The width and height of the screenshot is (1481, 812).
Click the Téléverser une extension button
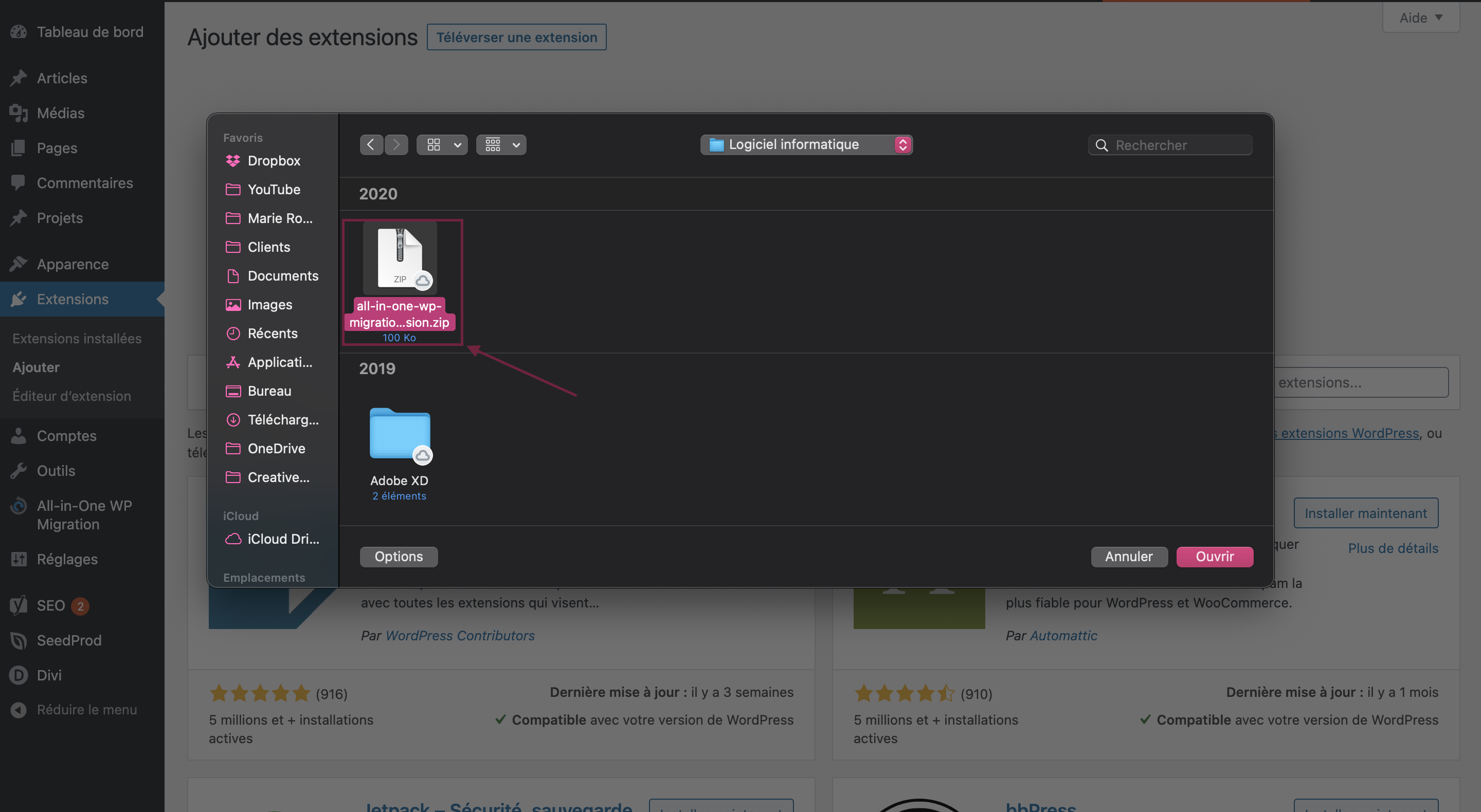(x=516, y=38)
